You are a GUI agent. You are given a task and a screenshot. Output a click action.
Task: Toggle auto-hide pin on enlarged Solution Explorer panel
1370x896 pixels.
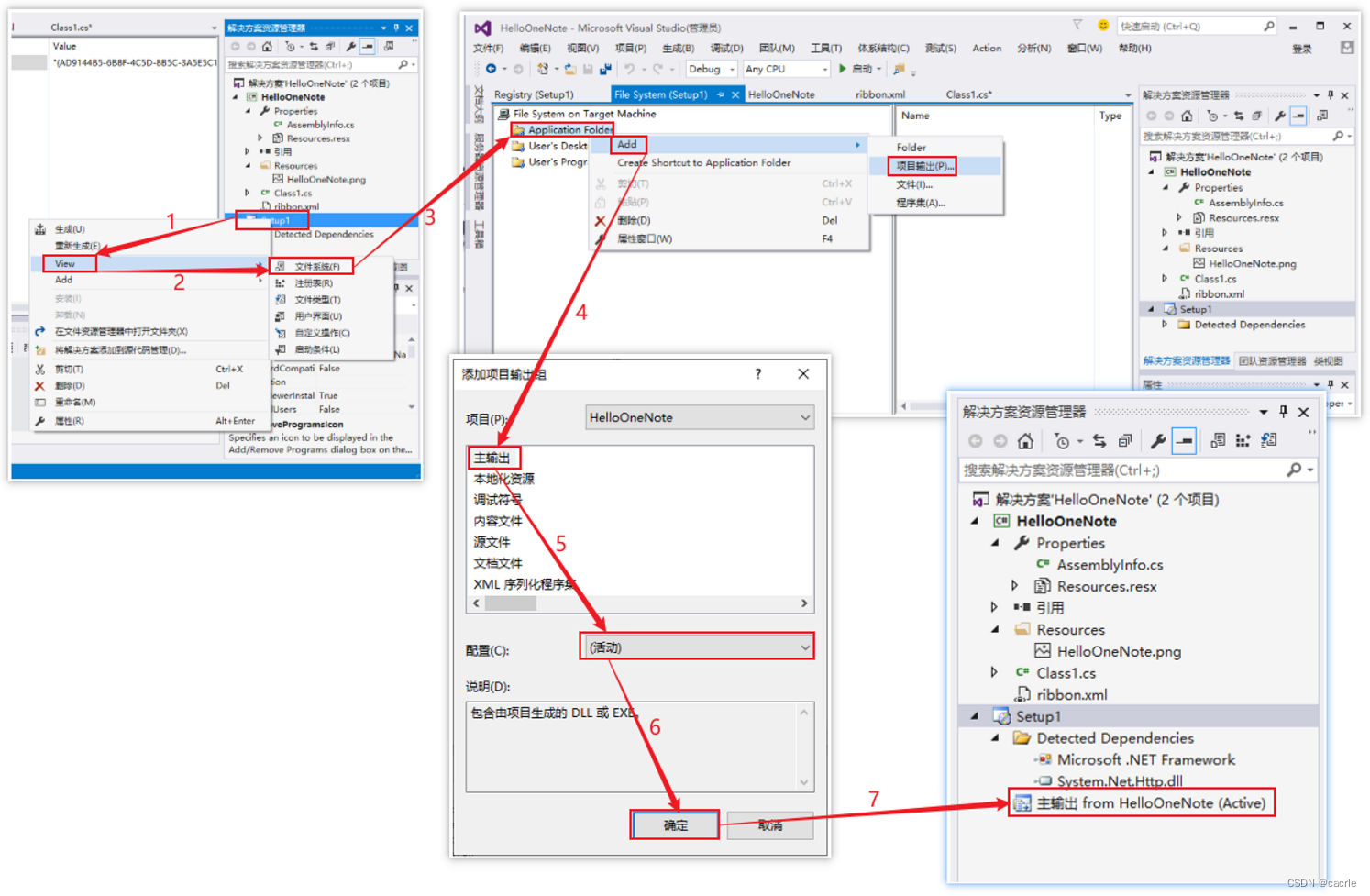pyautogui.click(x=1283, y=412)
